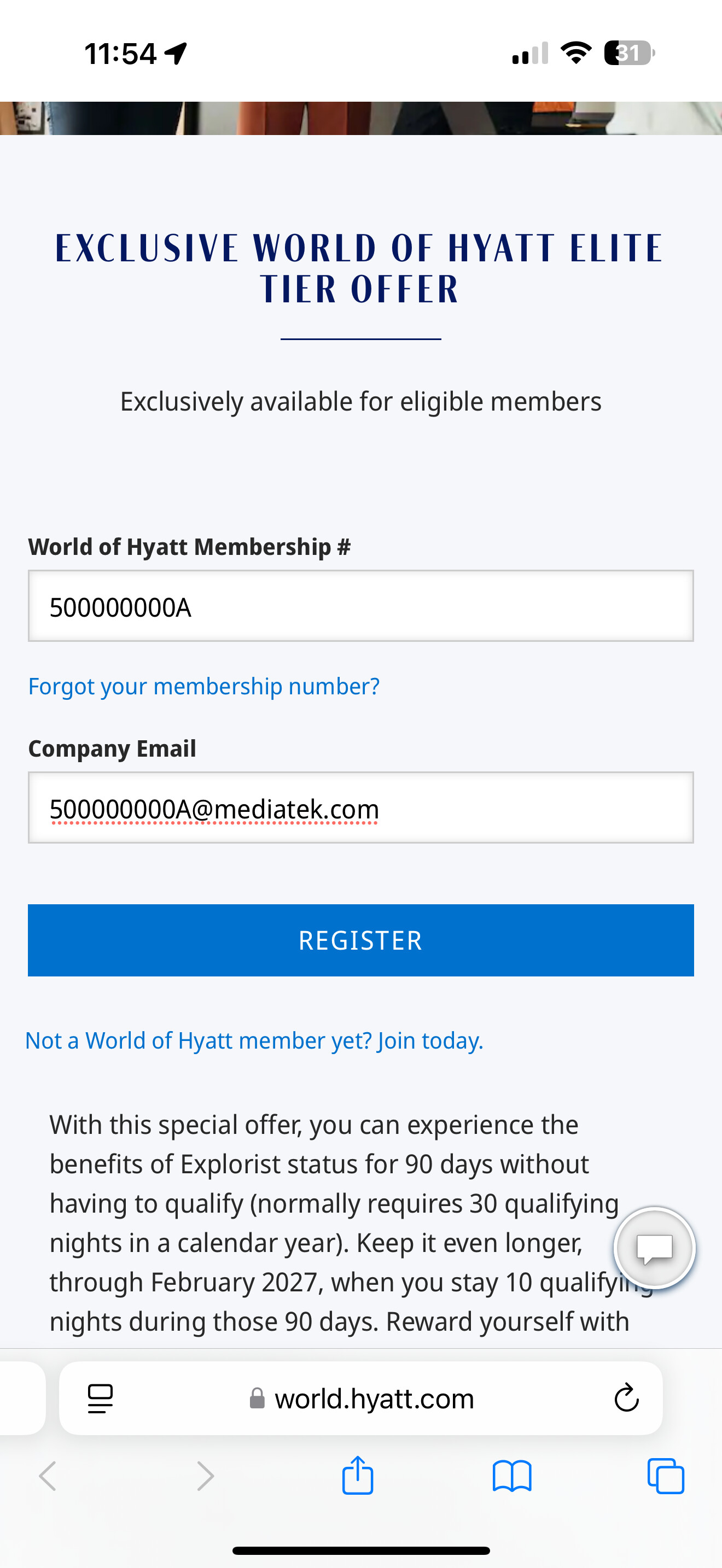Show all open Safari tabs
Image resolution: width=722 pixels, height=1568 pixels.
pyautogui.click(x=665, y=1476)
